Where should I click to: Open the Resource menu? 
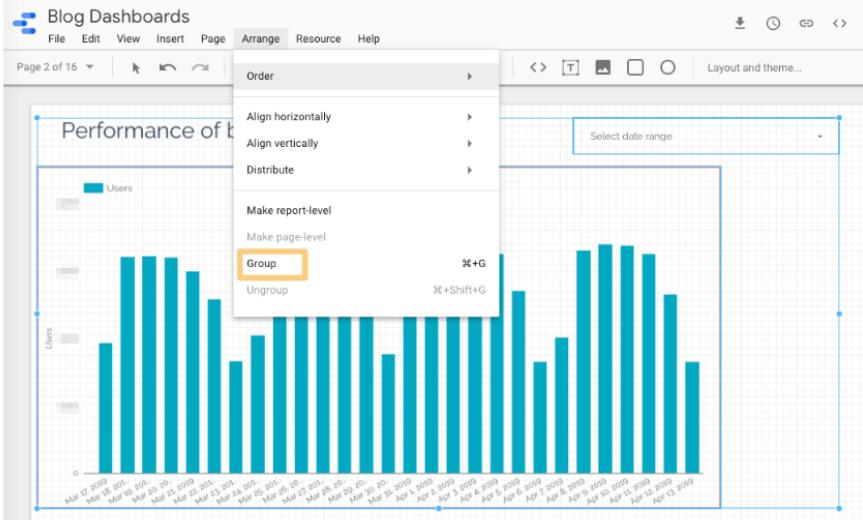tap(318, 39)
